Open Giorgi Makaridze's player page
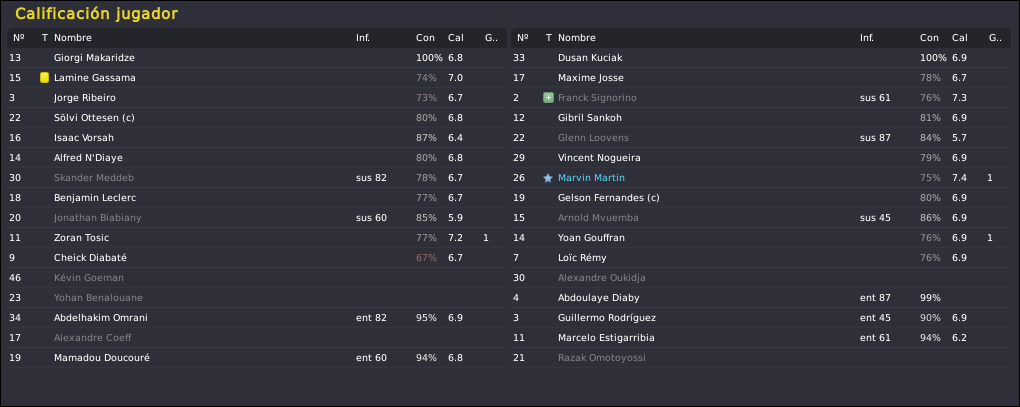 [94, 58]
